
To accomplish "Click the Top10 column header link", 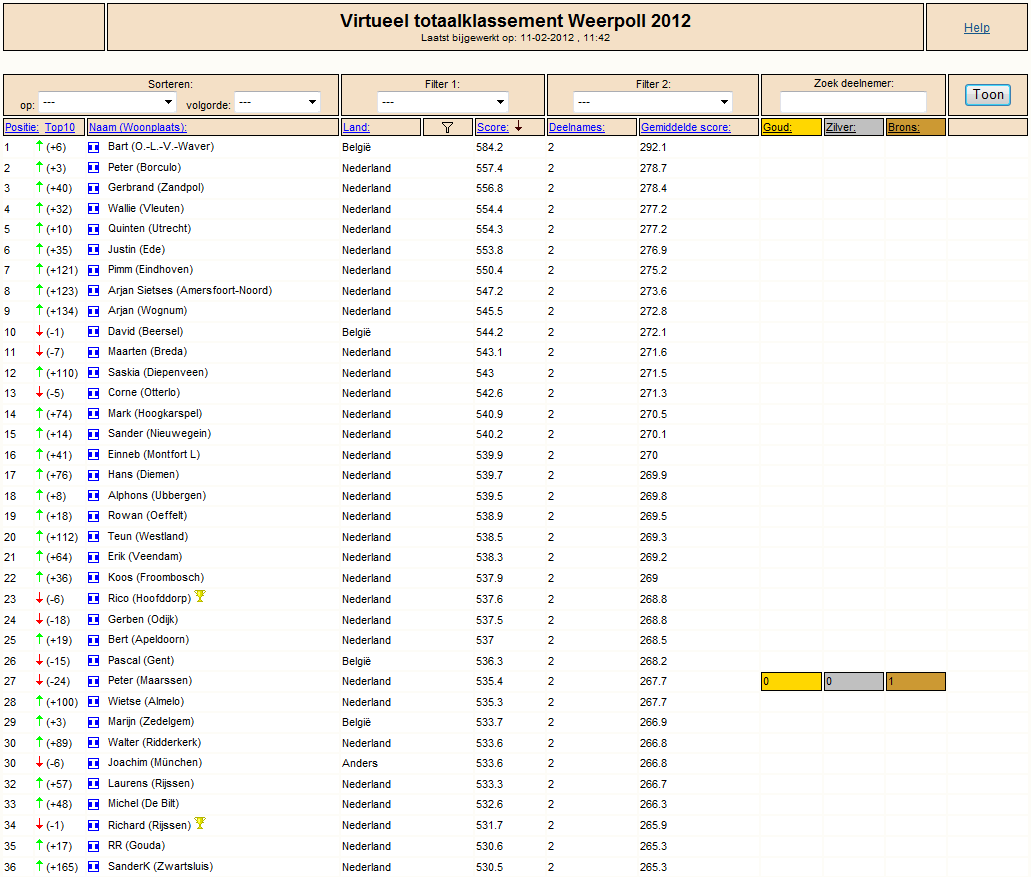I will [60, 128].
